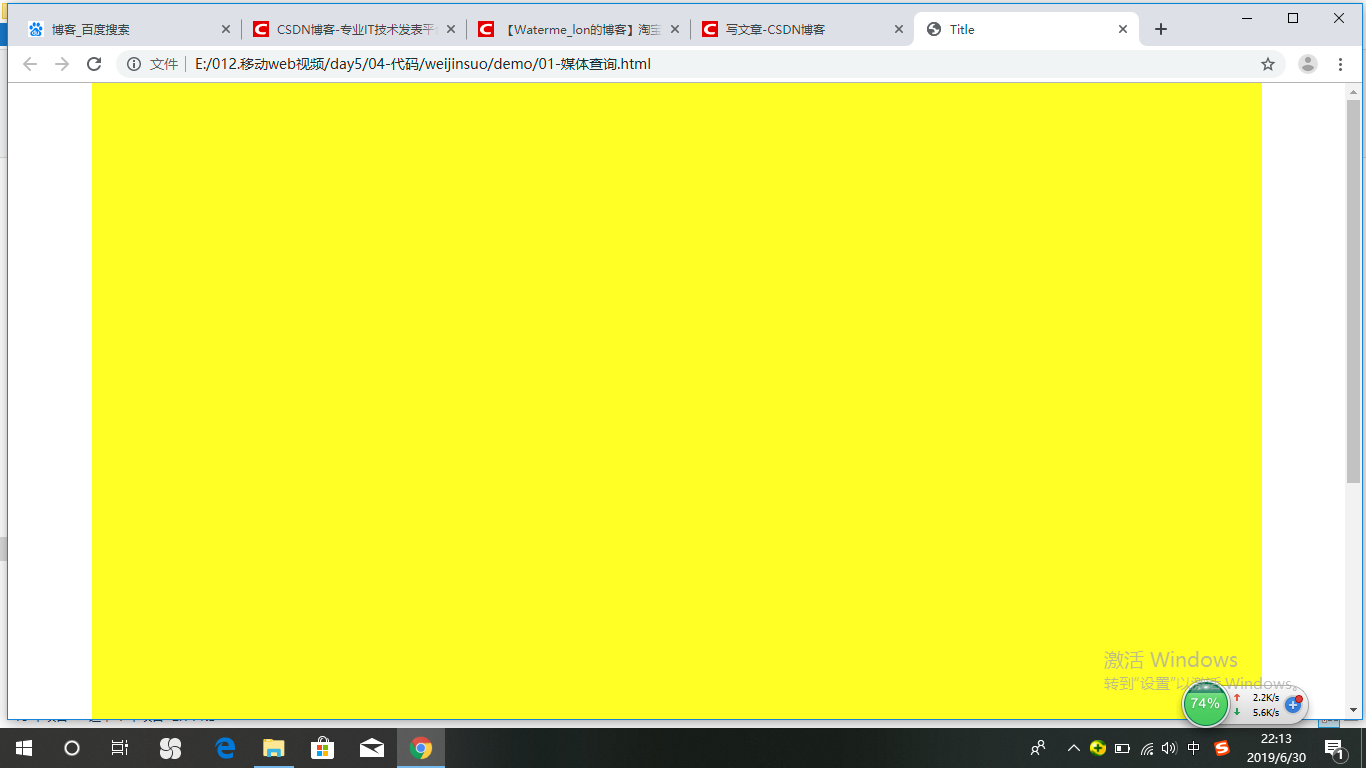Open Task View on the taskbar
The width and height of the screenshot is (1366, 768).
click(119, 748)
